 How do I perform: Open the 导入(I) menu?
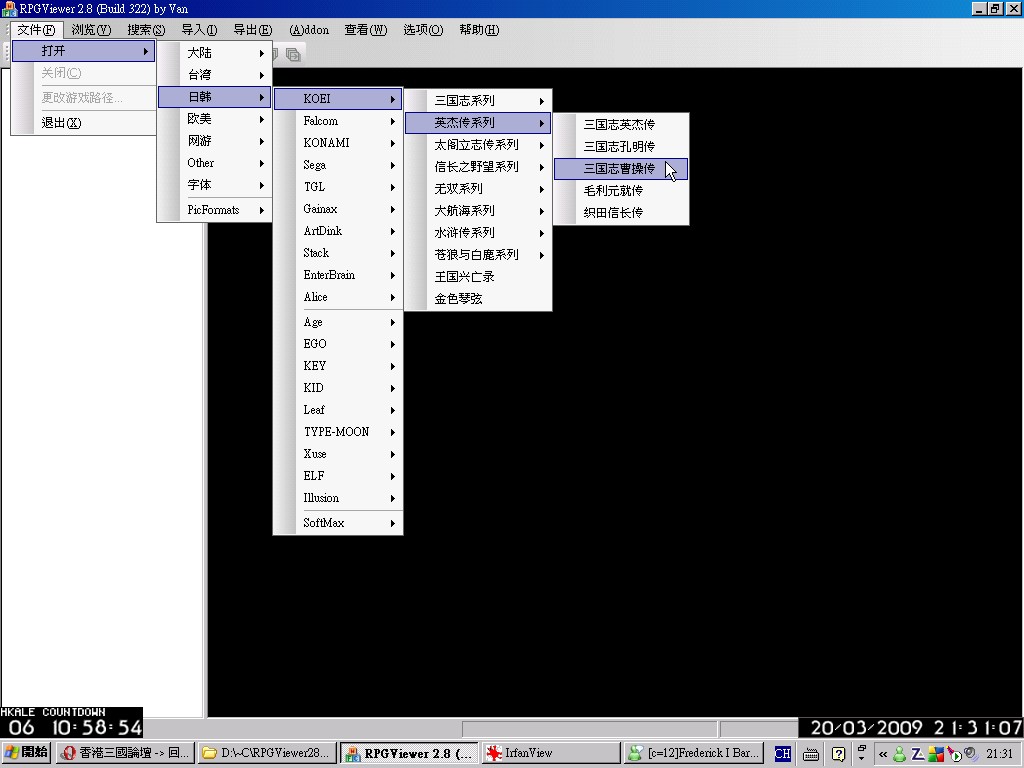coord(199,30)
